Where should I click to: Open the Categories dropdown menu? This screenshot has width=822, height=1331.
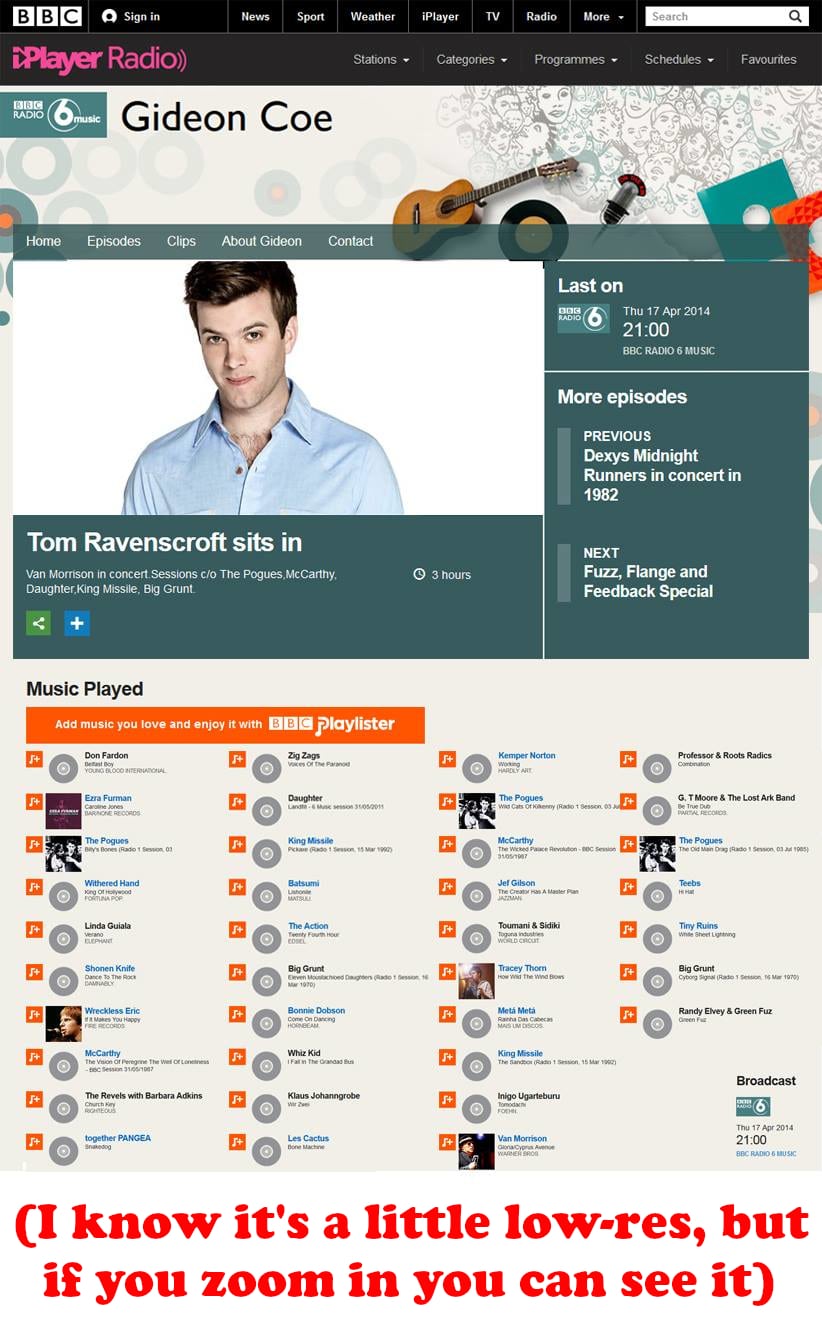(471, 60)
